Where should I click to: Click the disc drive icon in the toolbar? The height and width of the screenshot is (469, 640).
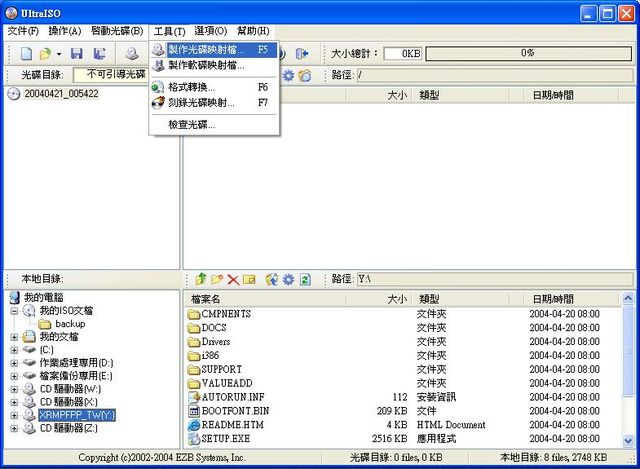tap(131, 53)
